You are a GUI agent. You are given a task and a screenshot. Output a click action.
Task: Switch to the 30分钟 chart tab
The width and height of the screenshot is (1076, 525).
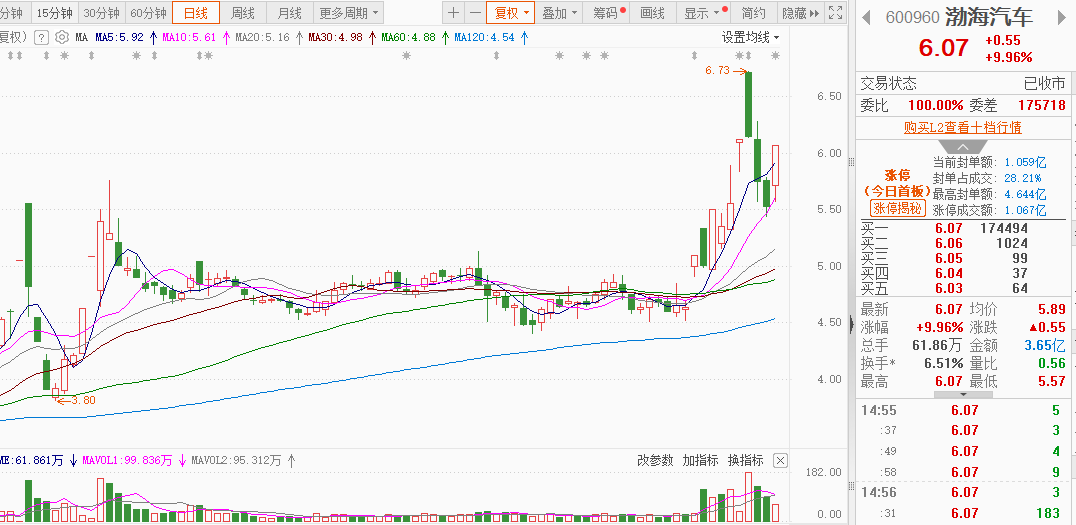(x=101, y=12)
